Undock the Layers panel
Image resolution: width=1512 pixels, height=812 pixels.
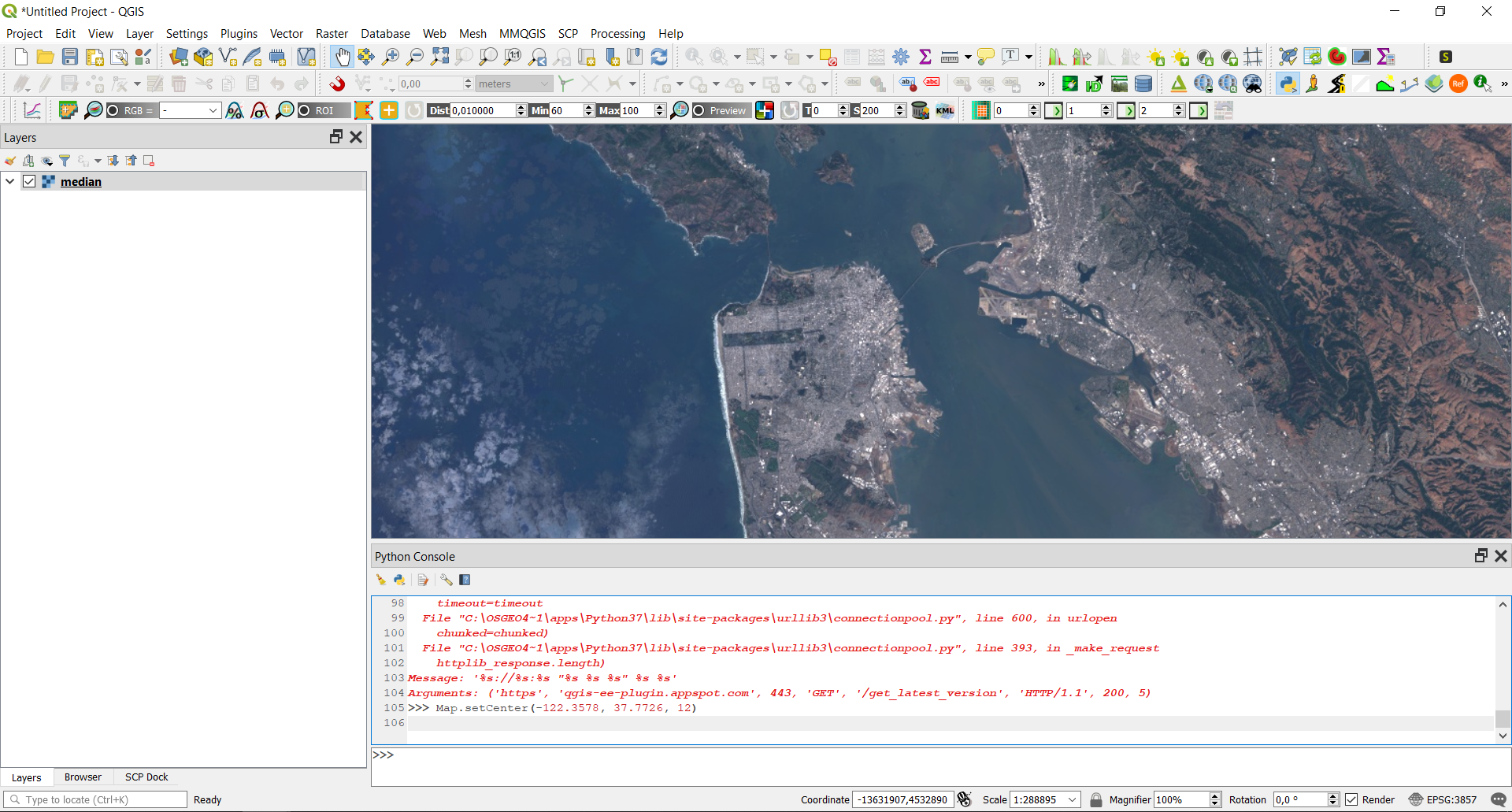pos(336,137)
